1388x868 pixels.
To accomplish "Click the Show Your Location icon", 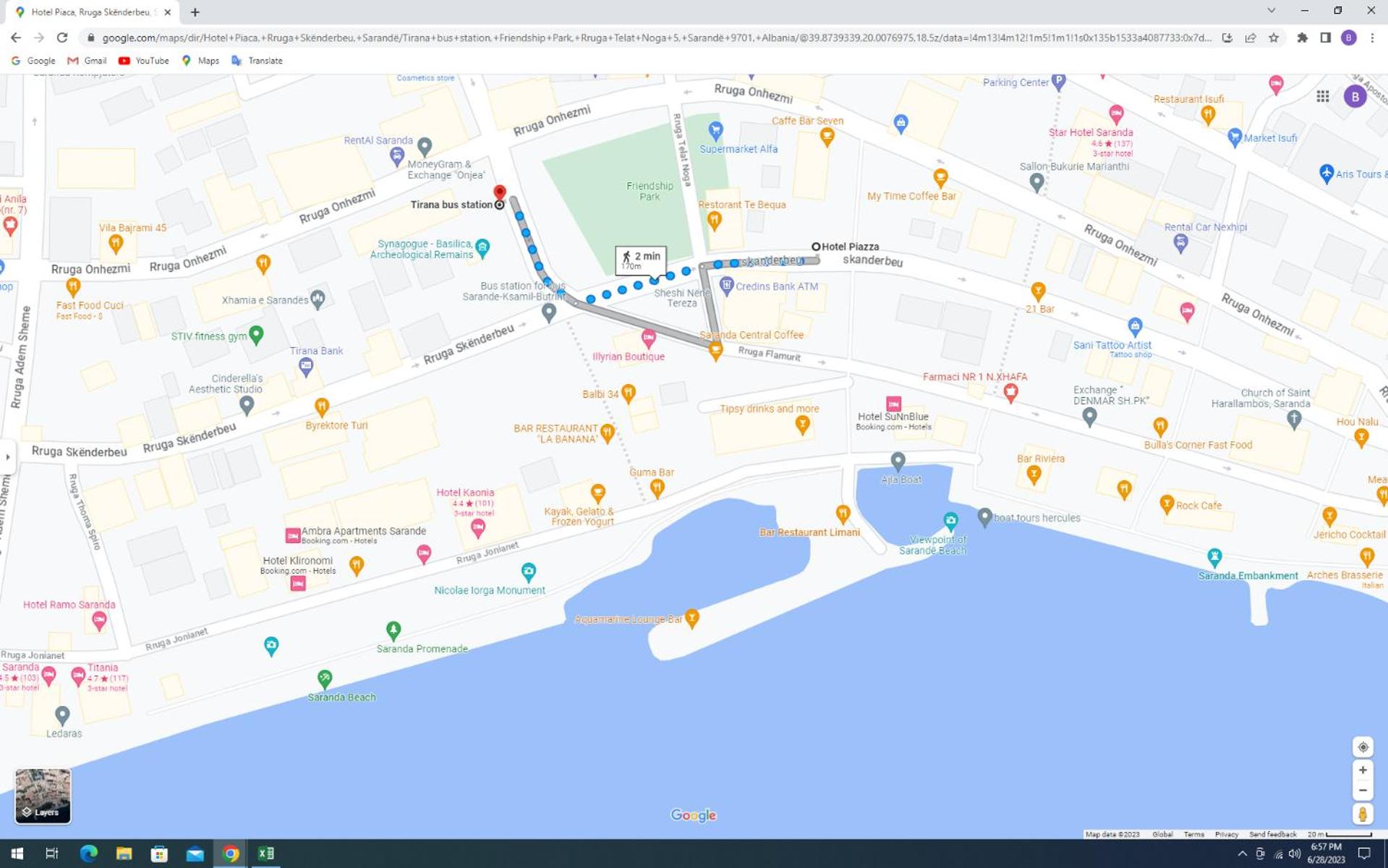I will [1362, 747].
